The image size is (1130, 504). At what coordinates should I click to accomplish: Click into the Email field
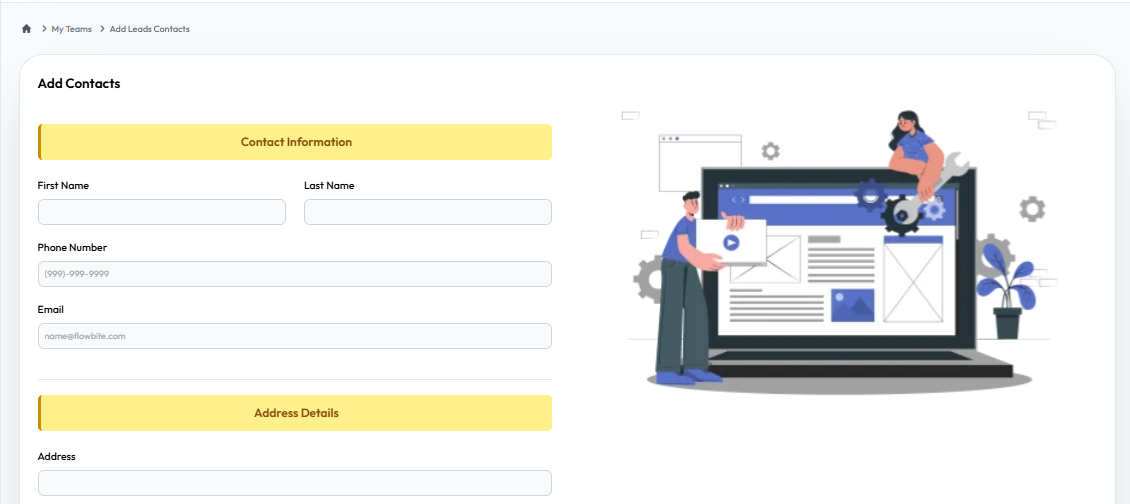295,336
